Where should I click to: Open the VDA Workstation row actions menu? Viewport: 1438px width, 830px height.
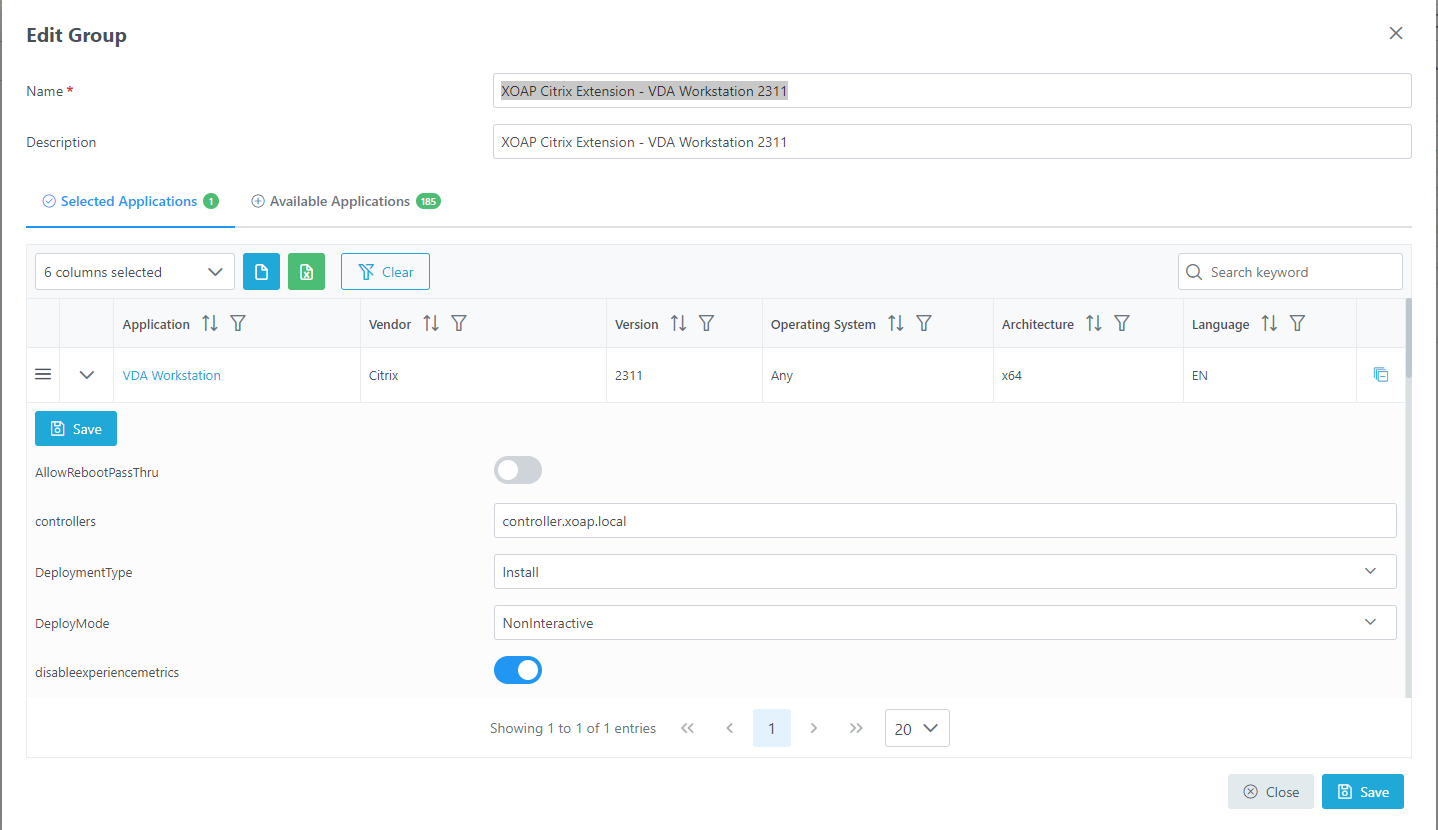pyautogui.click(x=43, y=374)
